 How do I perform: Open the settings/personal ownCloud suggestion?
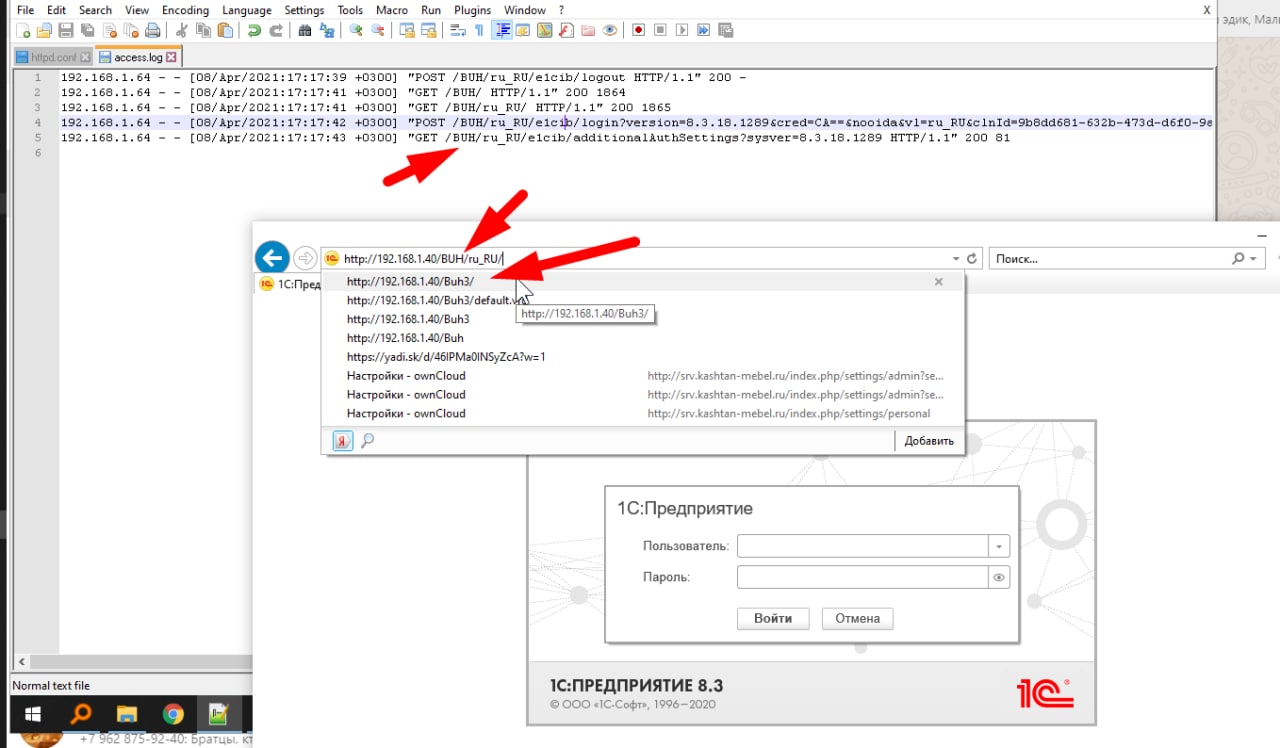[642, 413]
